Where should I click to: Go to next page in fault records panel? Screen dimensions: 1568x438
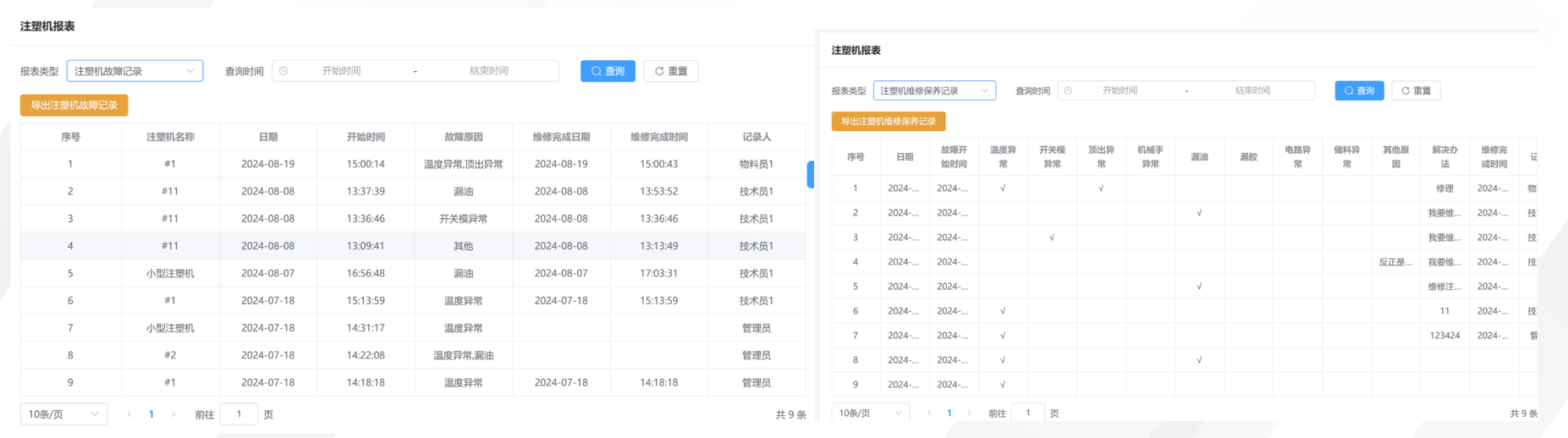pos(173,414)
